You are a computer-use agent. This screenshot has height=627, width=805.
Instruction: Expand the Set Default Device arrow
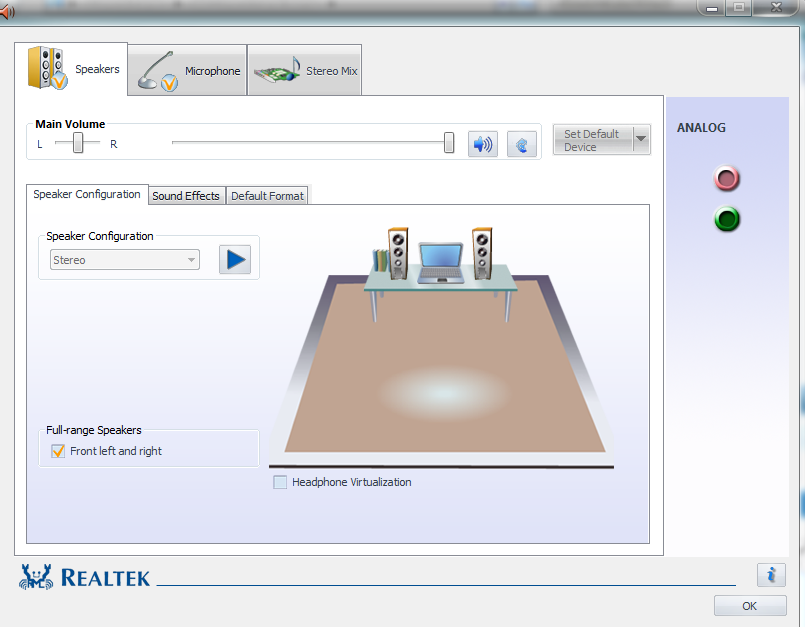click(x=641, y=139)
